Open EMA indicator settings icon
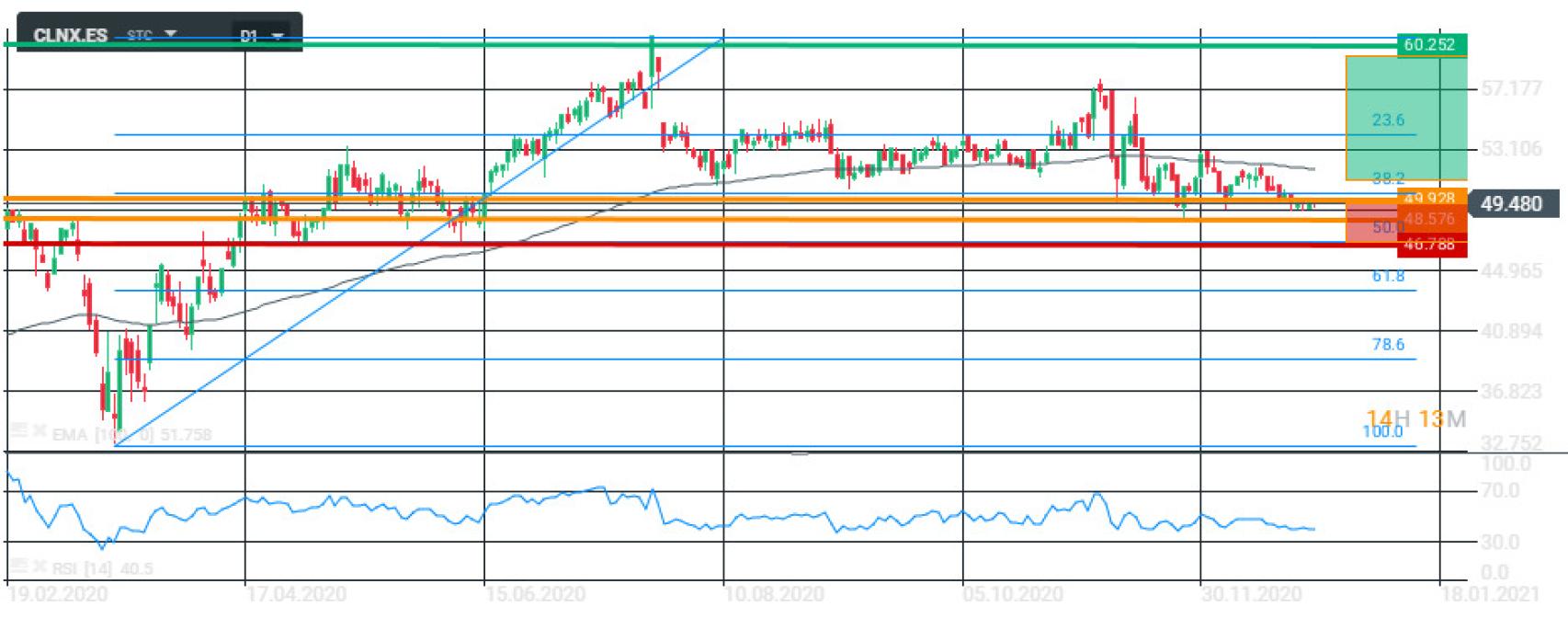 pyautogui.click(x=17, y=431)
